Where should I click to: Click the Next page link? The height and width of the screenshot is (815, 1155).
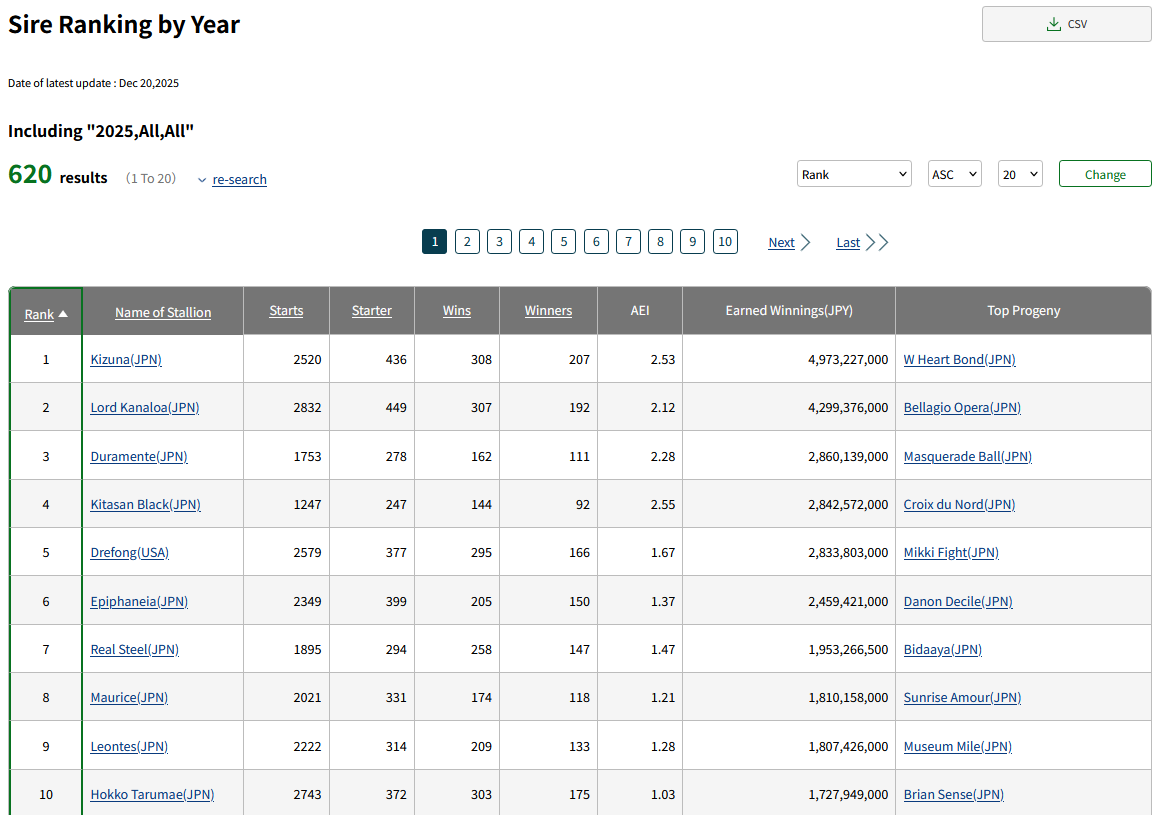click(782, 242)
